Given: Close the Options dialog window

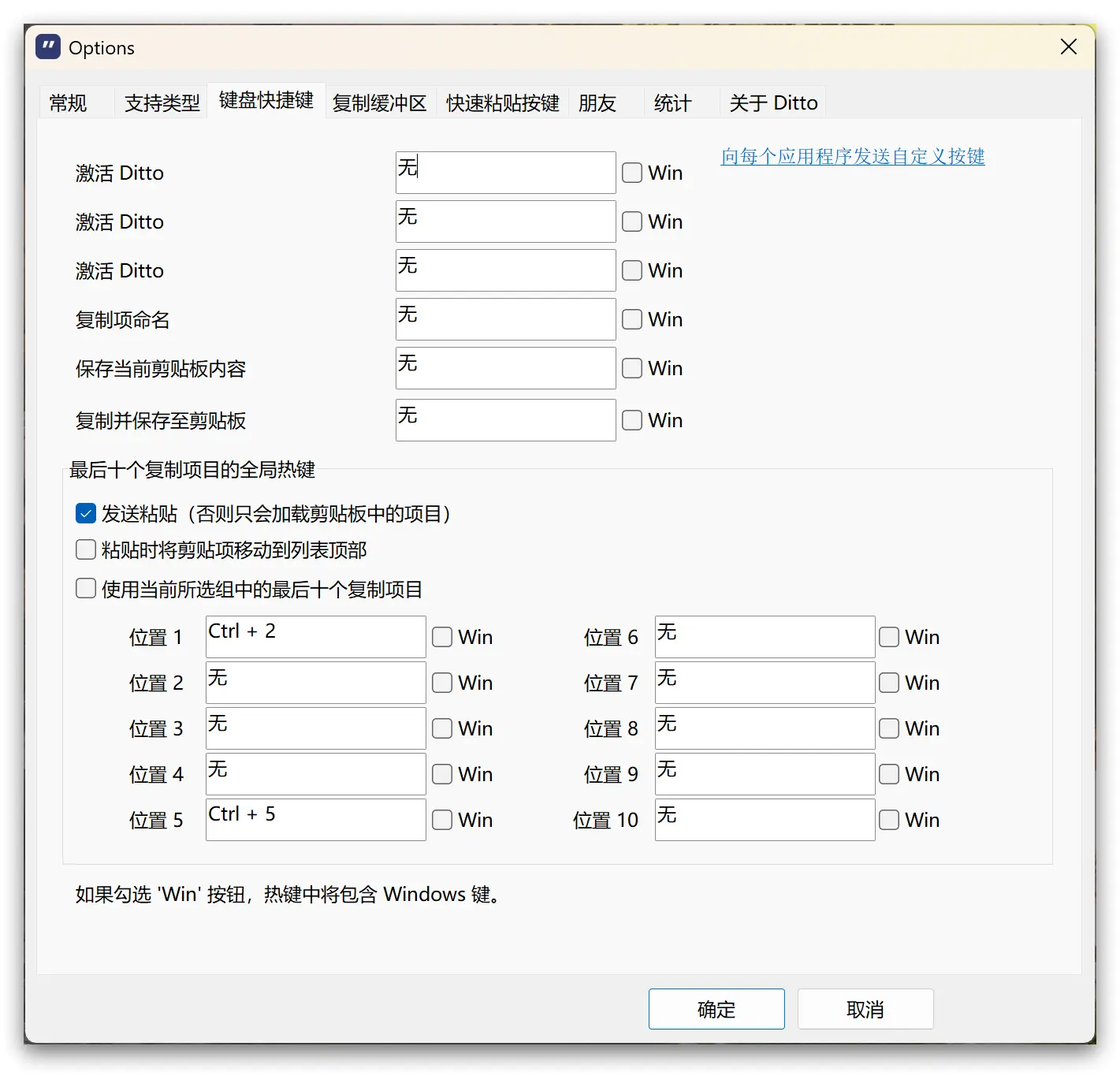Looking at the screenshot, I should point(1068,47).
